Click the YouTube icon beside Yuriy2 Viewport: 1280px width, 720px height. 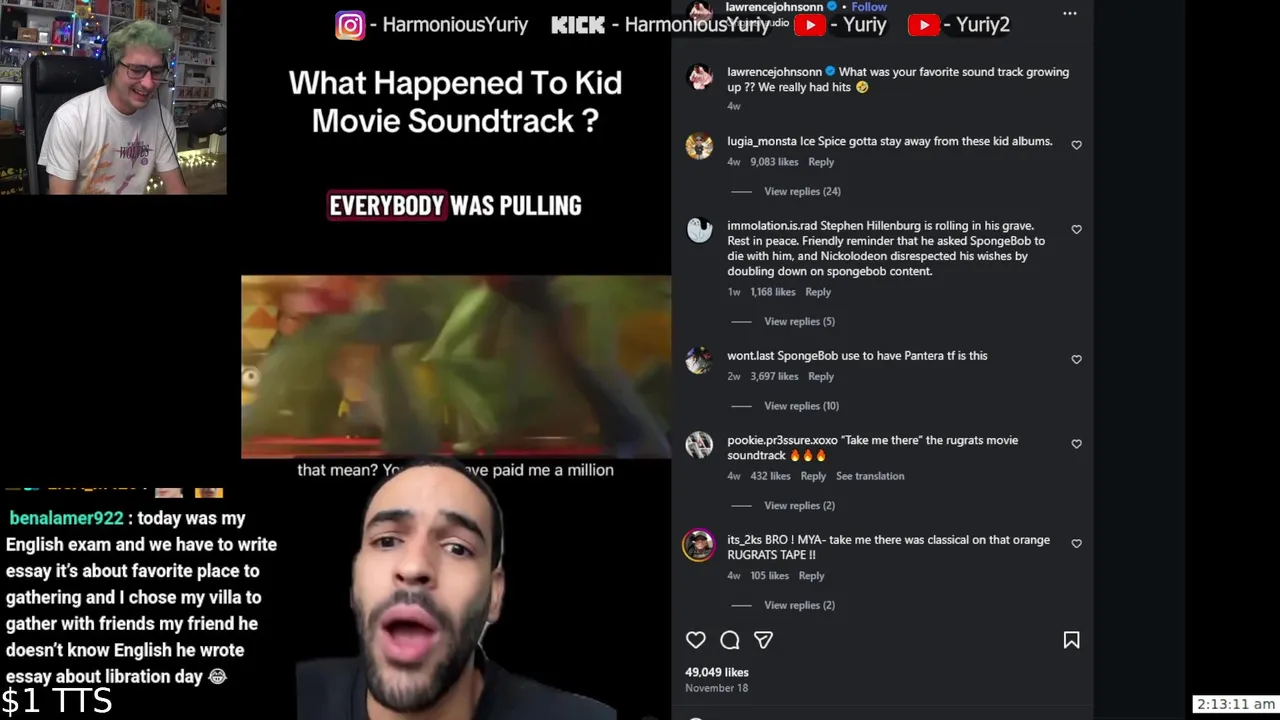point(923,25)
